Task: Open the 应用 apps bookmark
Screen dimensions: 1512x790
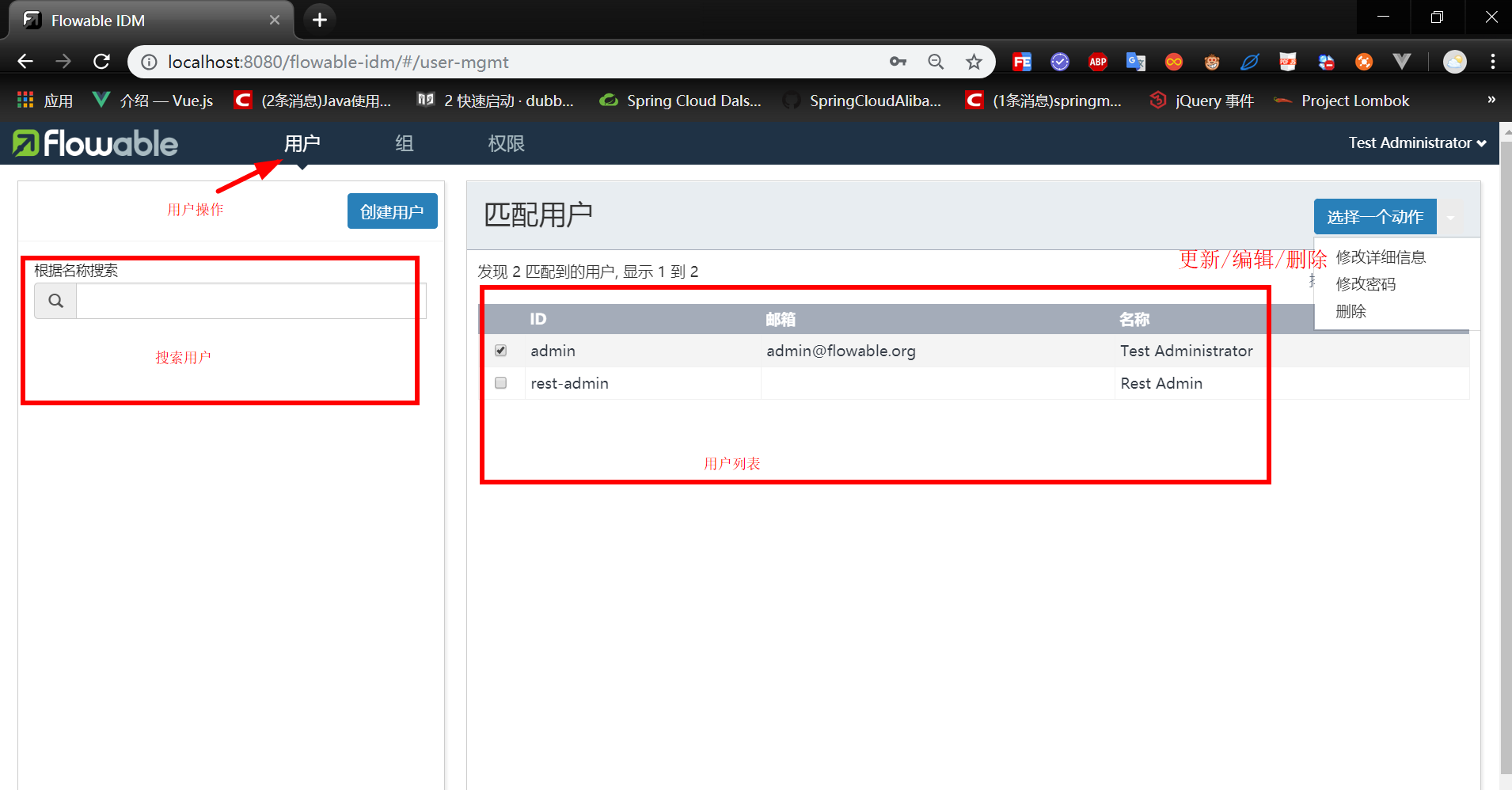Action: (x=45, y=101)
